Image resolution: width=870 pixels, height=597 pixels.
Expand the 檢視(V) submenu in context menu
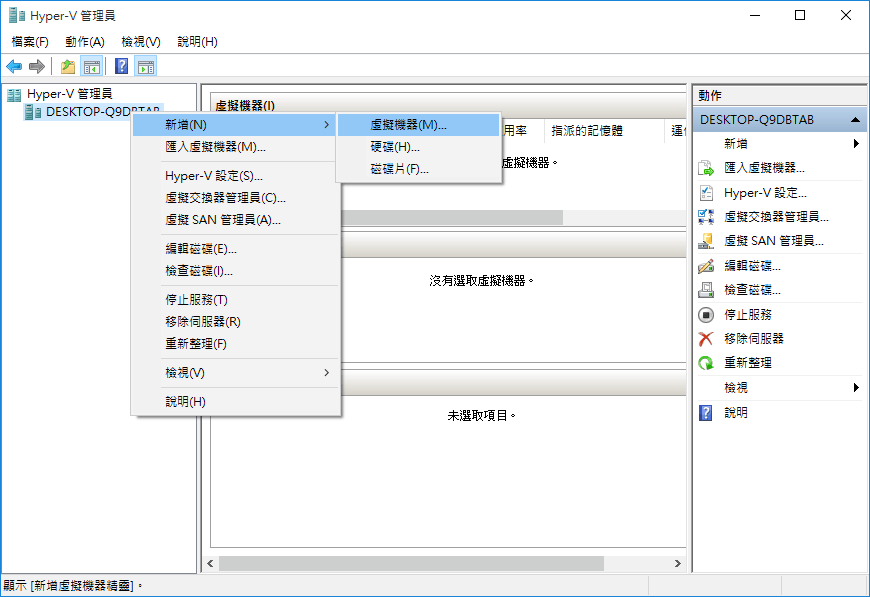coord(326,373)
